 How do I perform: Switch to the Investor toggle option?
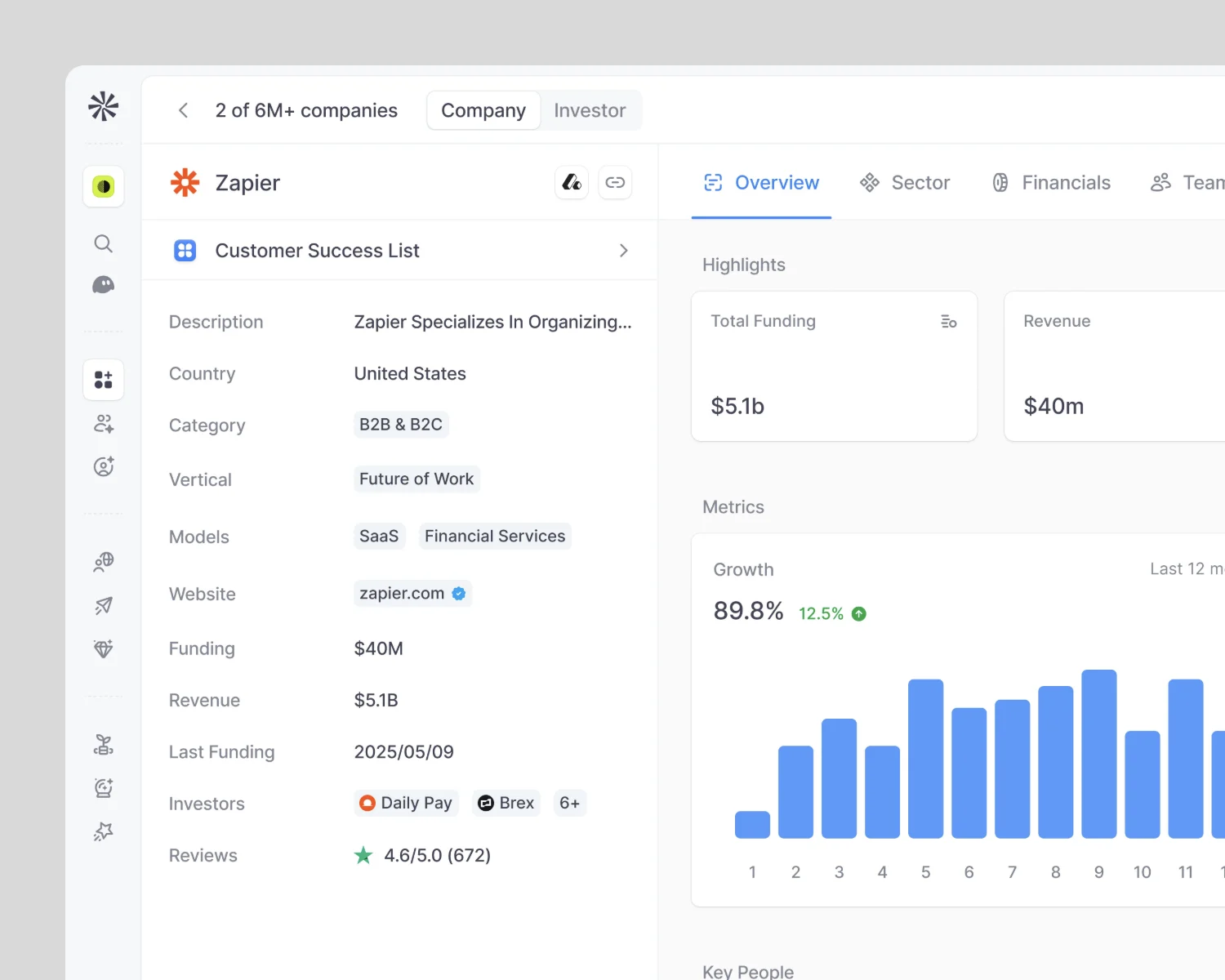click(590, 110)
